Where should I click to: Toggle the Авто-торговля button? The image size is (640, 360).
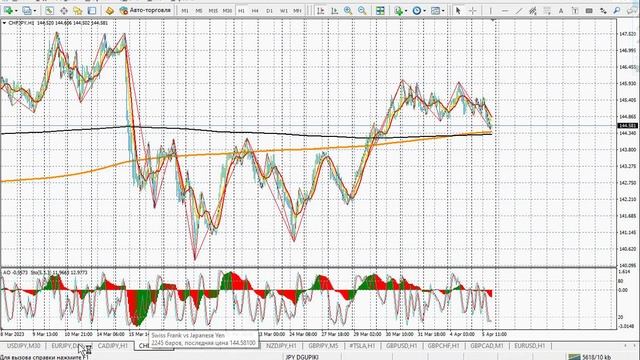[x=145, y=11]
